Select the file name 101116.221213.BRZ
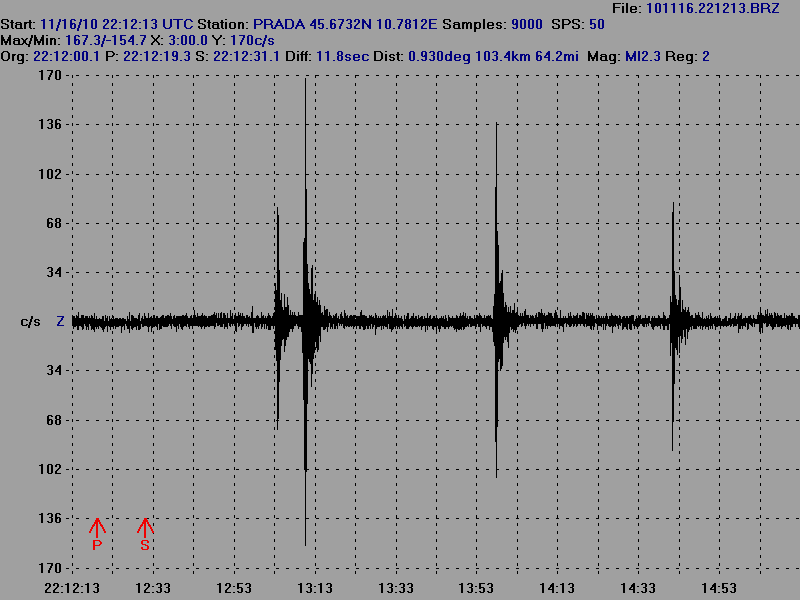The height and width of the screenshot is (600, 800). (713, 8)
